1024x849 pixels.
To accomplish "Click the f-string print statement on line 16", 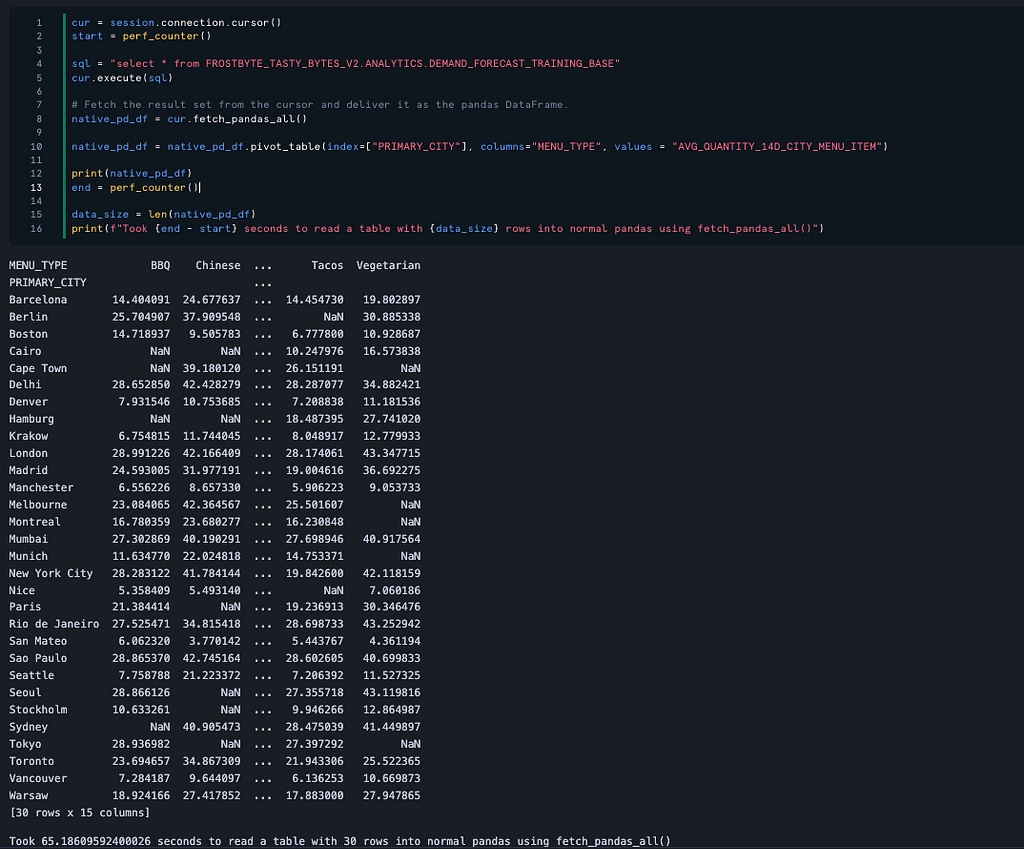I will click(x=448, y=229).
